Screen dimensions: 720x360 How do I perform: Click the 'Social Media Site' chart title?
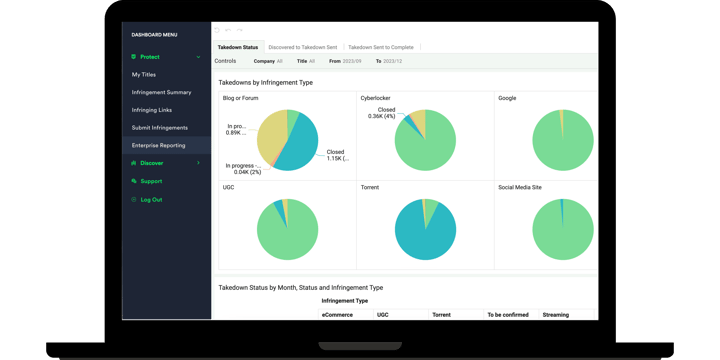pyautogui.click(x=520, y=187)
